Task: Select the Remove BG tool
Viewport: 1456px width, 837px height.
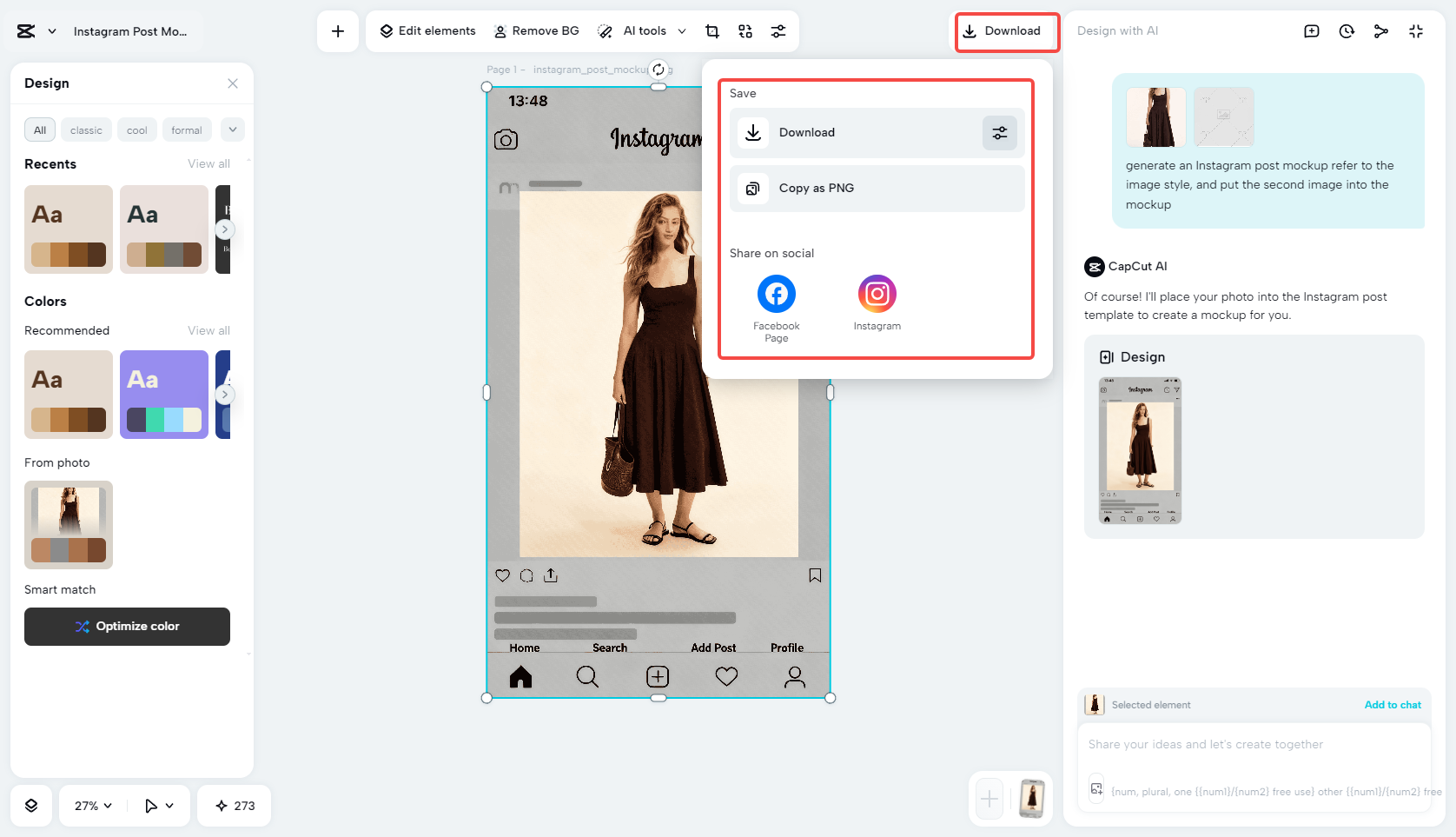Action: 536,30
